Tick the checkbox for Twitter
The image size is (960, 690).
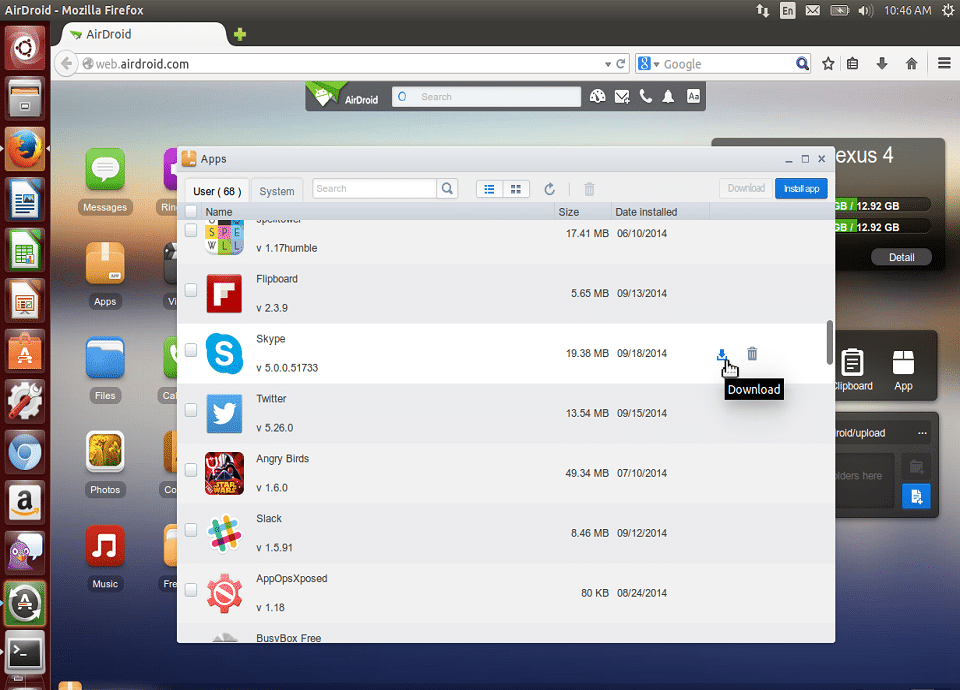coord(191,410)
